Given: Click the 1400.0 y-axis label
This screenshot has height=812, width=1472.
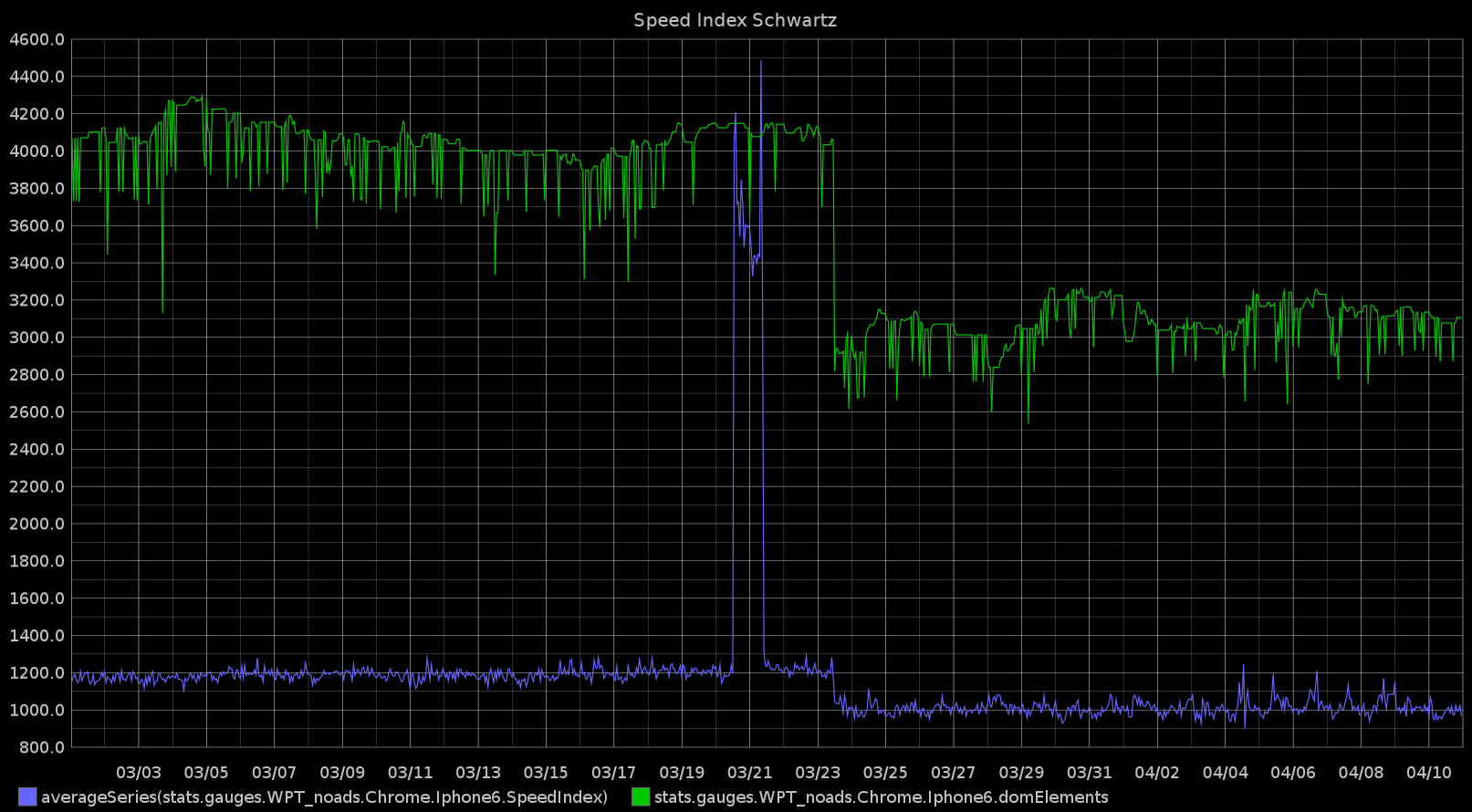Looking at the screenshot, I should pos(37,636).
